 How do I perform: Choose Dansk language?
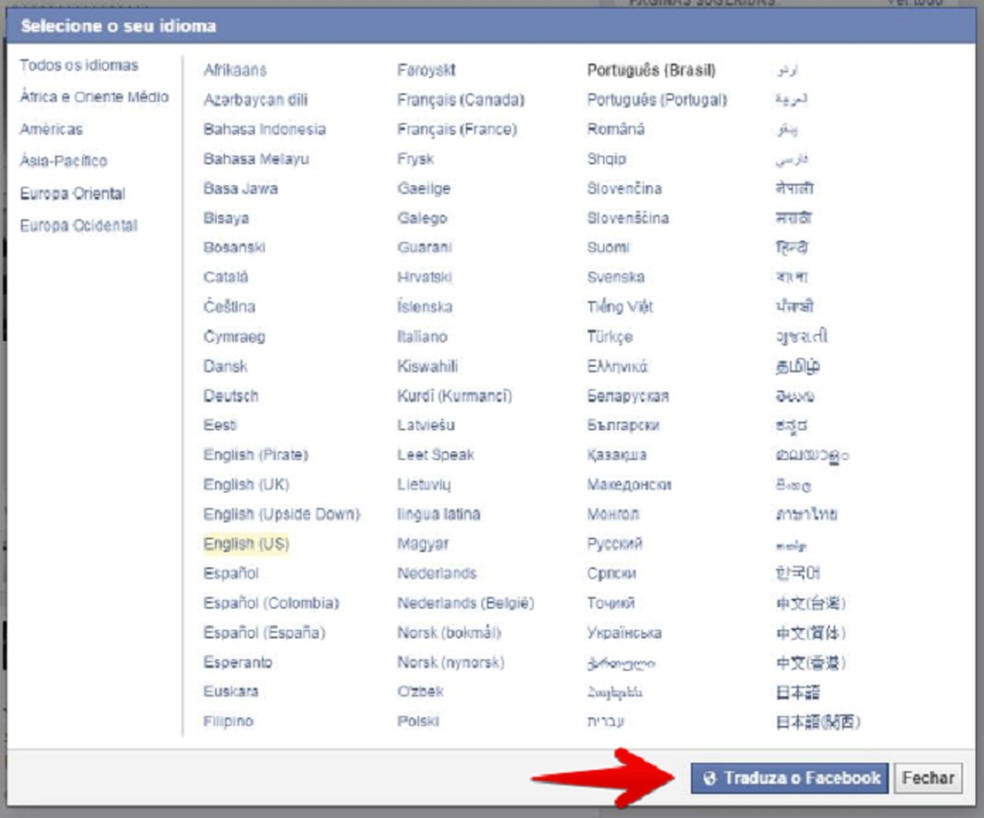tap(225, 367)
